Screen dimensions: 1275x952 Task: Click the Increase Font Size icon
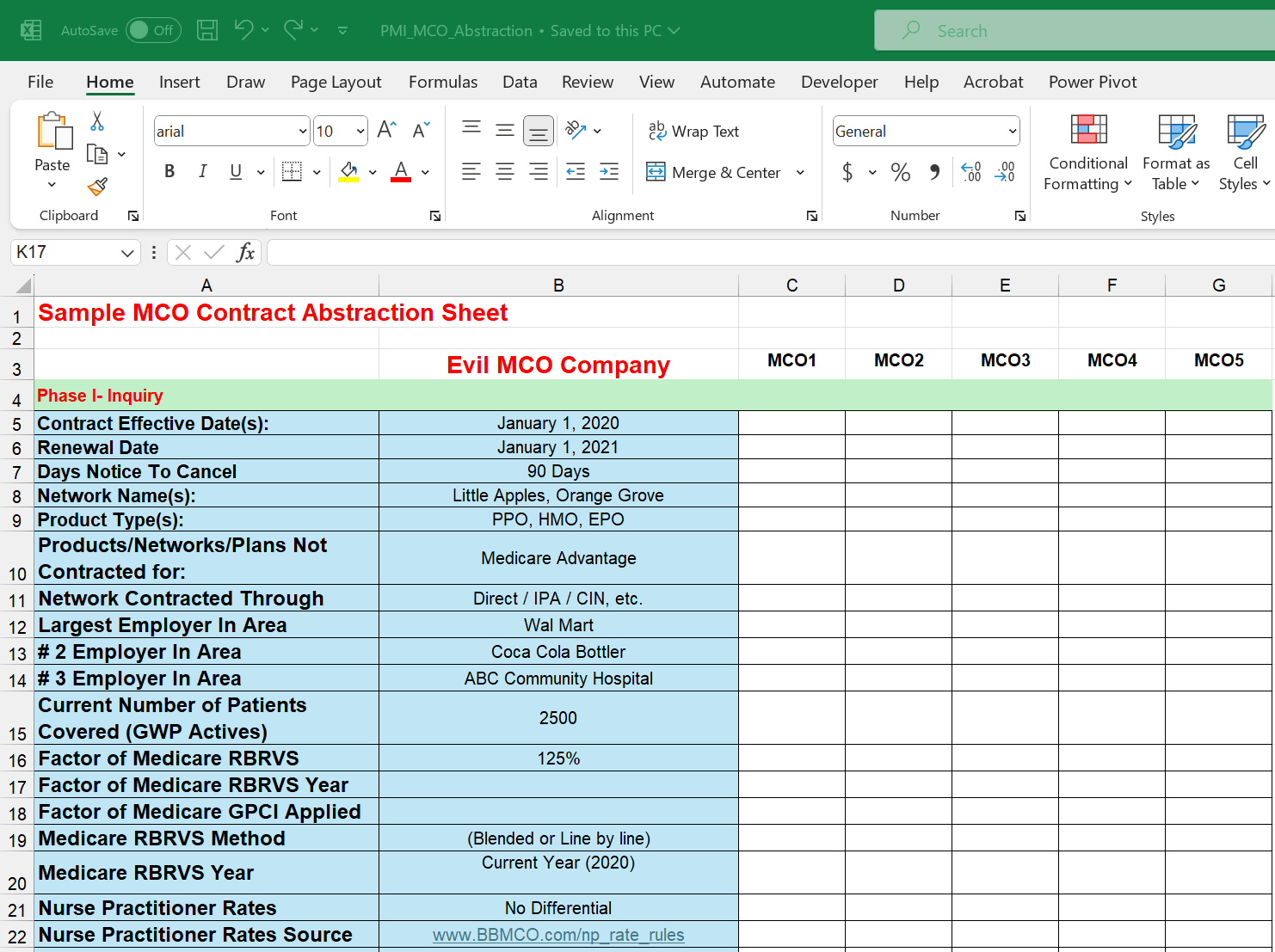tap(386, 130)
